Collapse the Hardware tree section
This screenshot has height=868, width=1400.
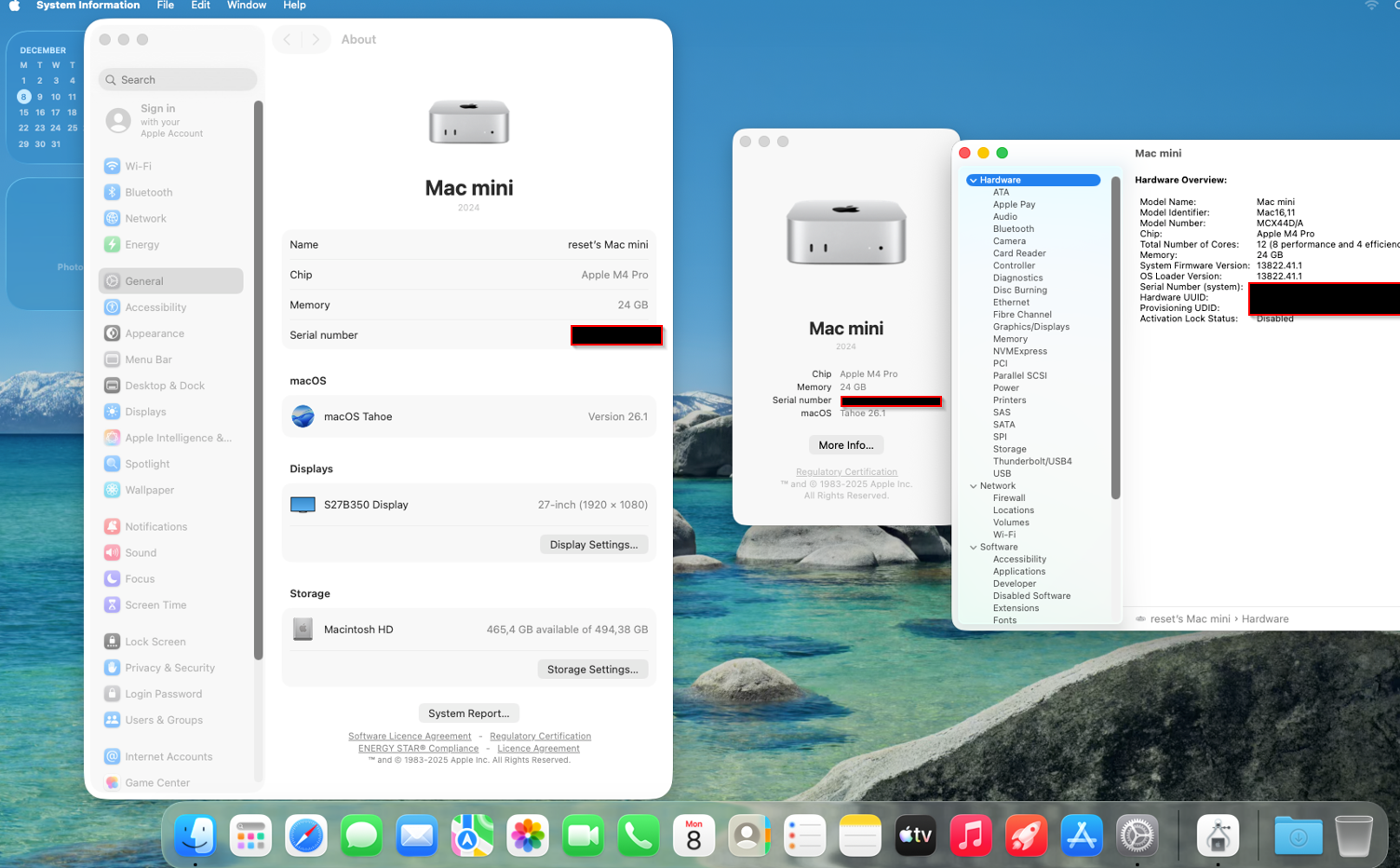(x=973, y=181)
